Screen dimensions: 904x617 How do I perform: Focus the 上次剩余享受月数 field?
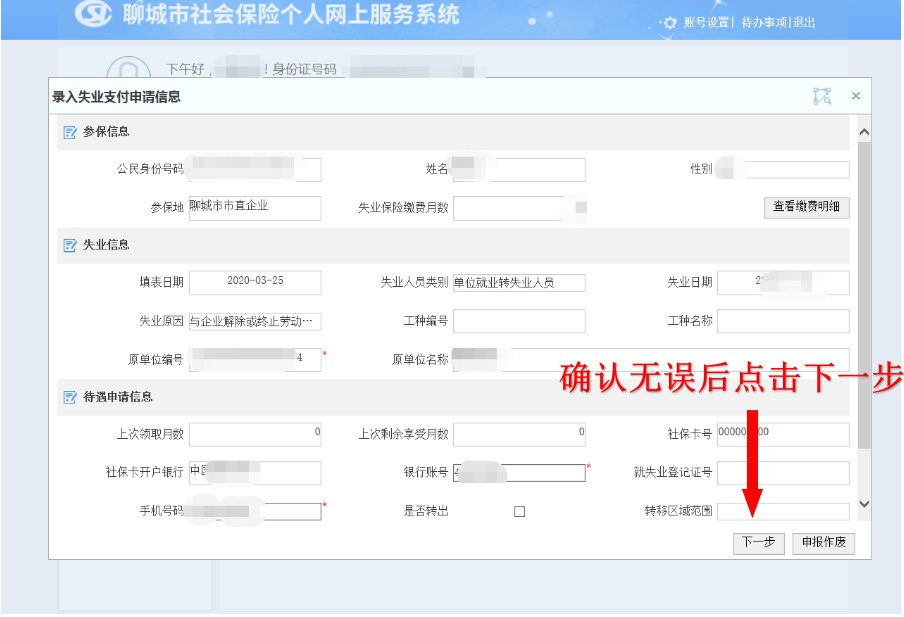519,434
